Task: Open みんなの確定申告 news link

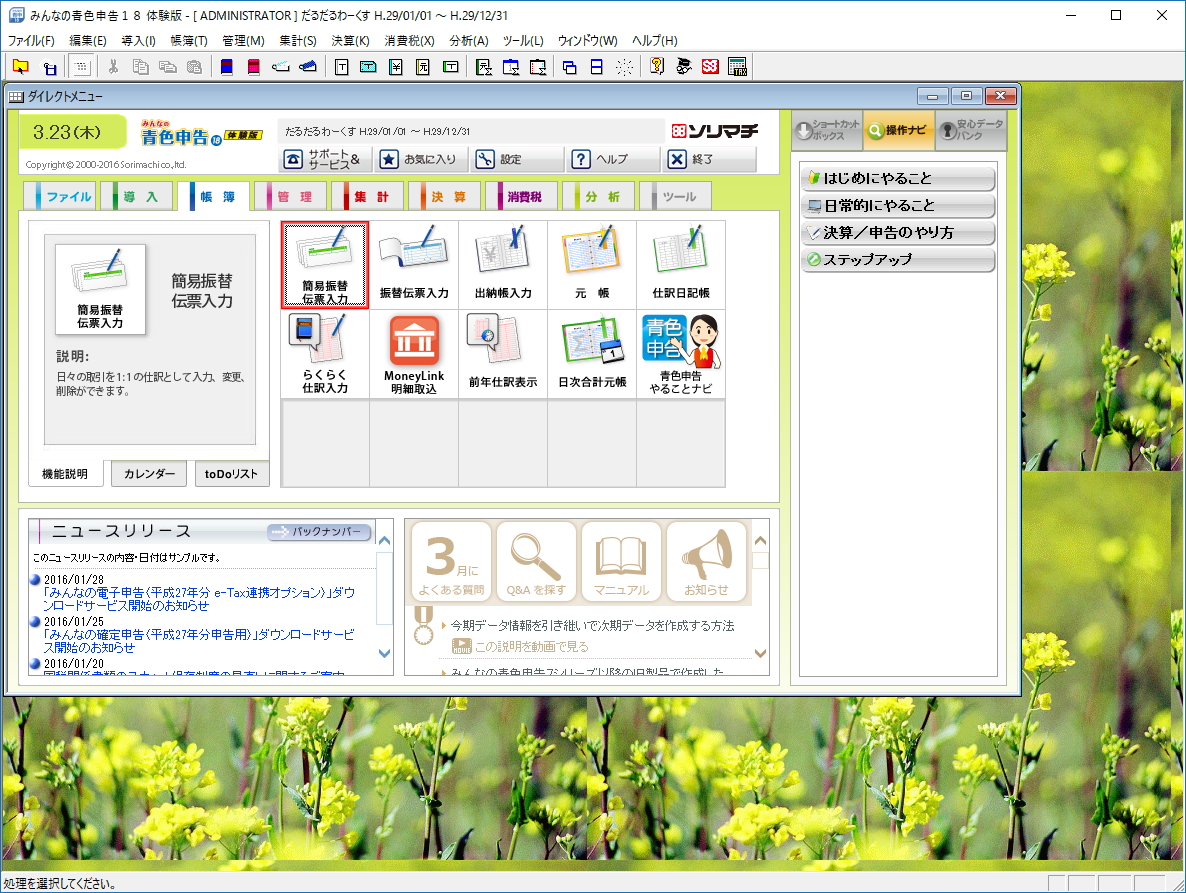Action: pos(199,641)
